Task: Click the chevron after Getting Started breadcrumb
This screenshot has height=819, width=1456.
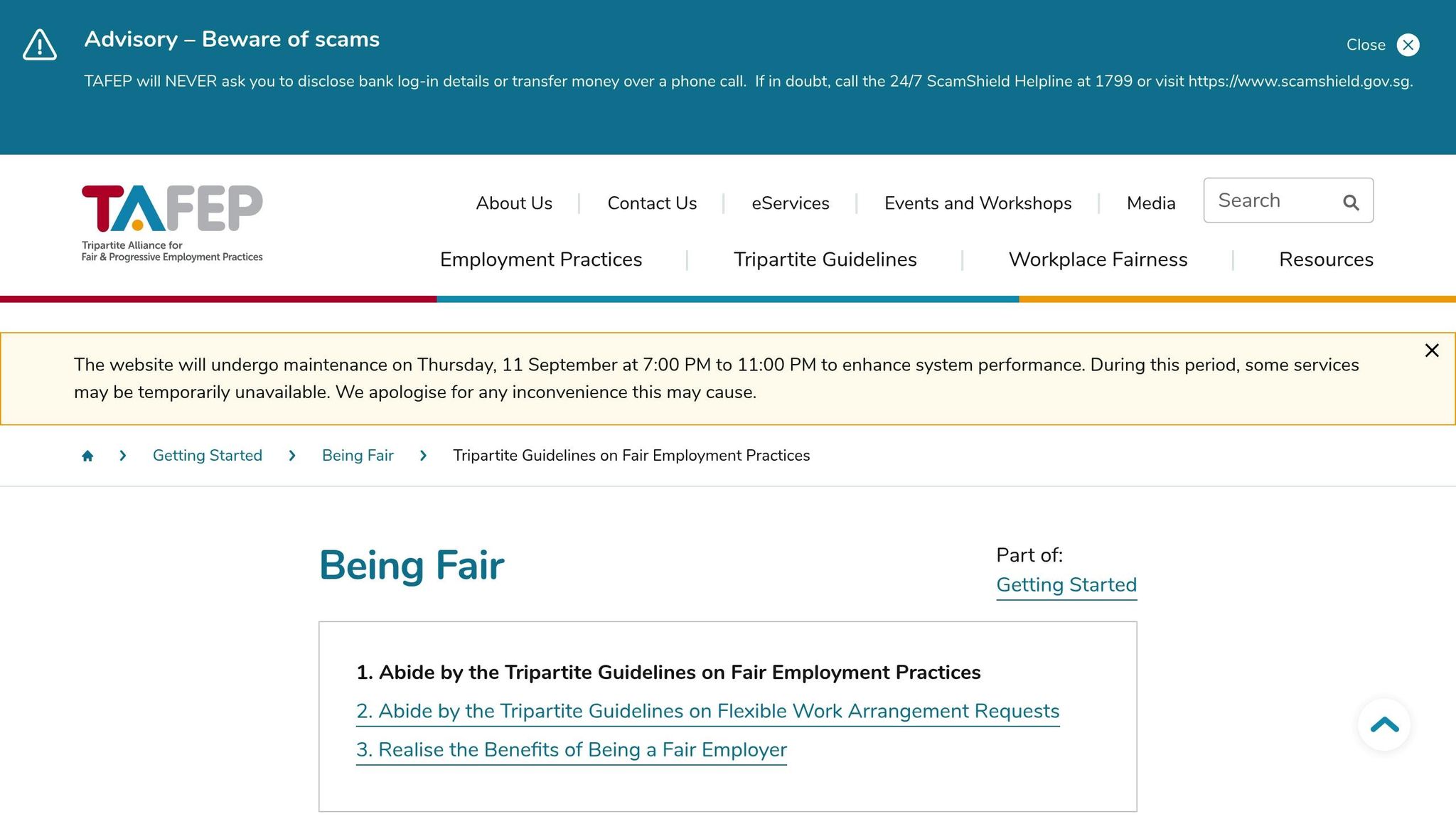Action: (291, 455)
